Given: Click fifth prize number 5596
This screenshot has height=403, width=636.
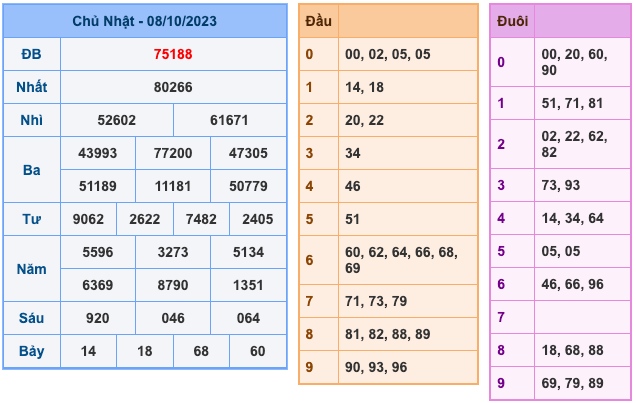Looking at the screenshot, I should pos(98,252).
